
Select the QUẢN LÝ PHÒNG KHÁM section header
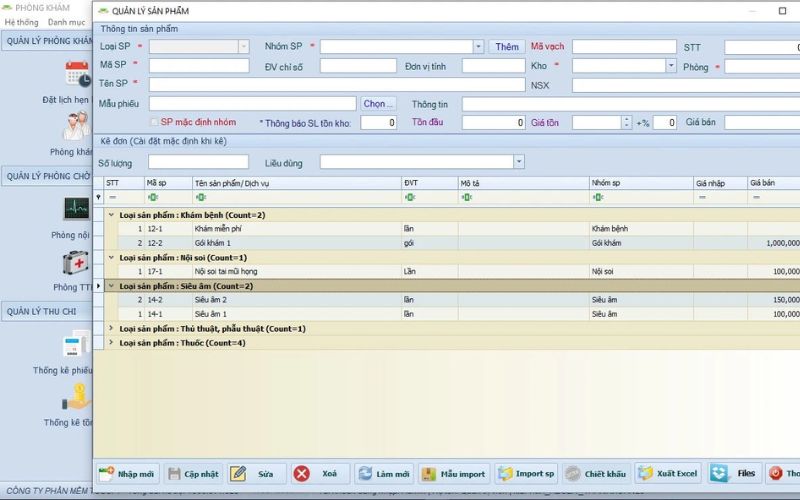(x=47, y=41)
